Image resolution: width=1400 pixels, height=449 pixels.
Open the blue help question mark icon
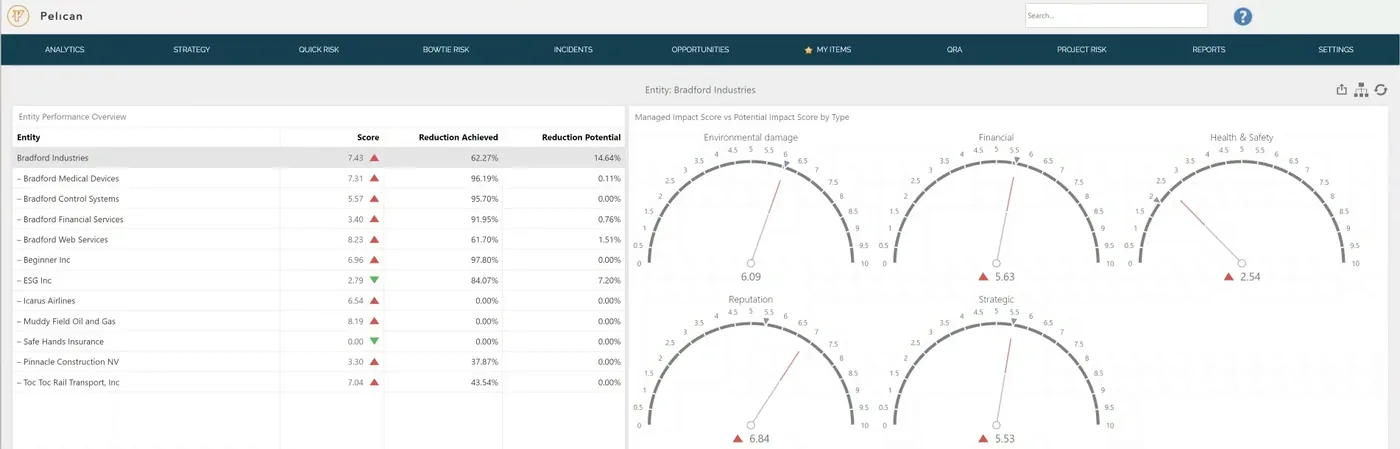coord(1243,16)
